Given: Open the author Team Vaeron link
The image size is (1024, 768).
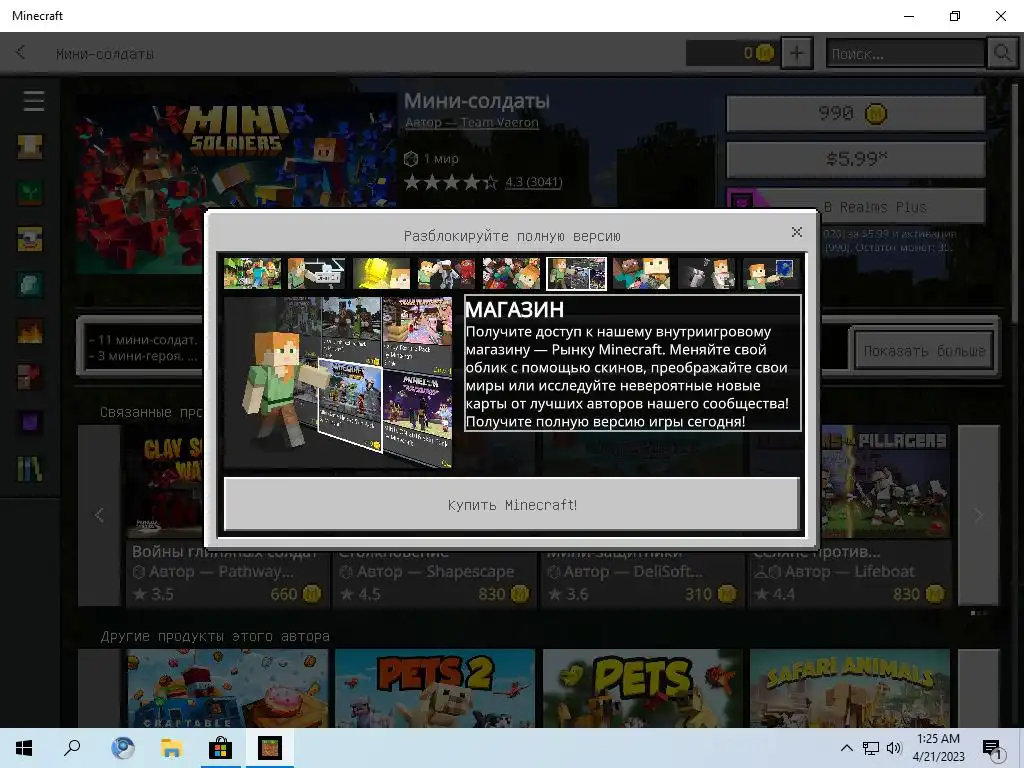Looking at the screenshot, I should [472, 122].
